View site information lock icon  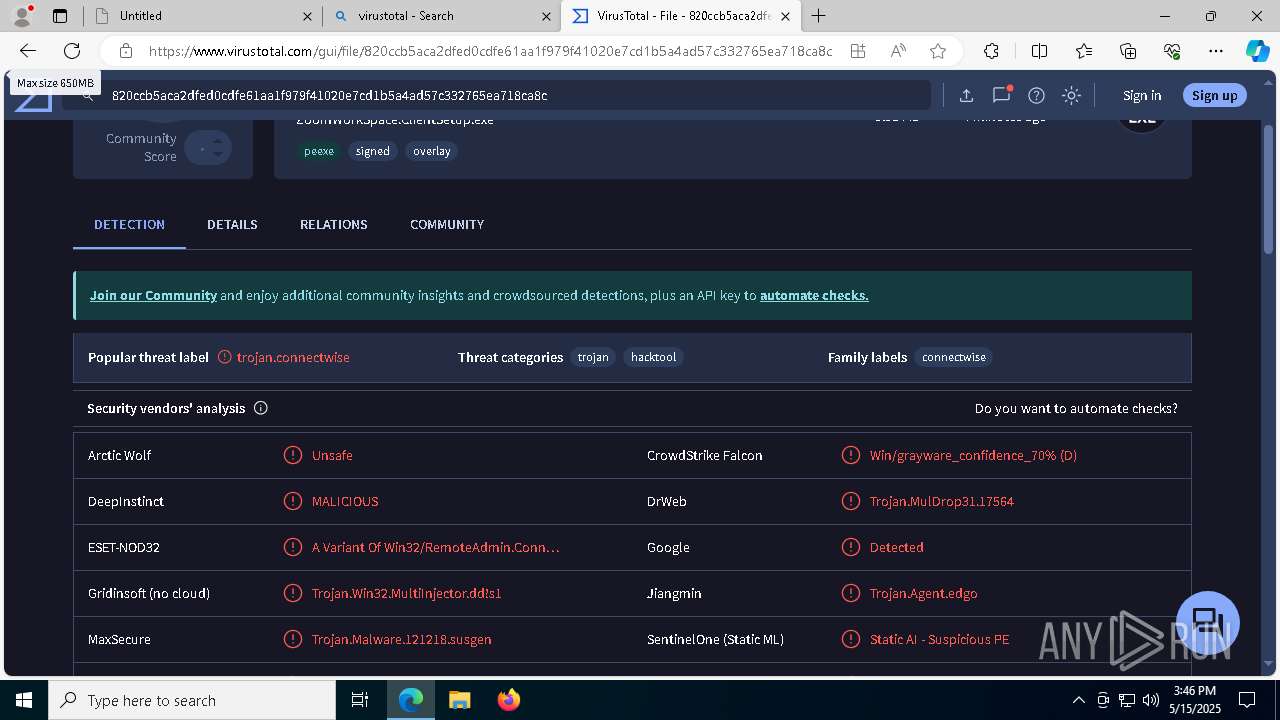click(125, 51)
